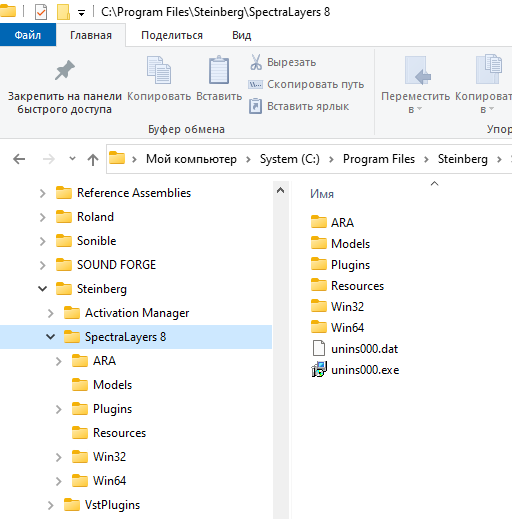
Task: Click Вставить ярлык in the ribbon
Action: pyautogui.click(x=299, y=106)
